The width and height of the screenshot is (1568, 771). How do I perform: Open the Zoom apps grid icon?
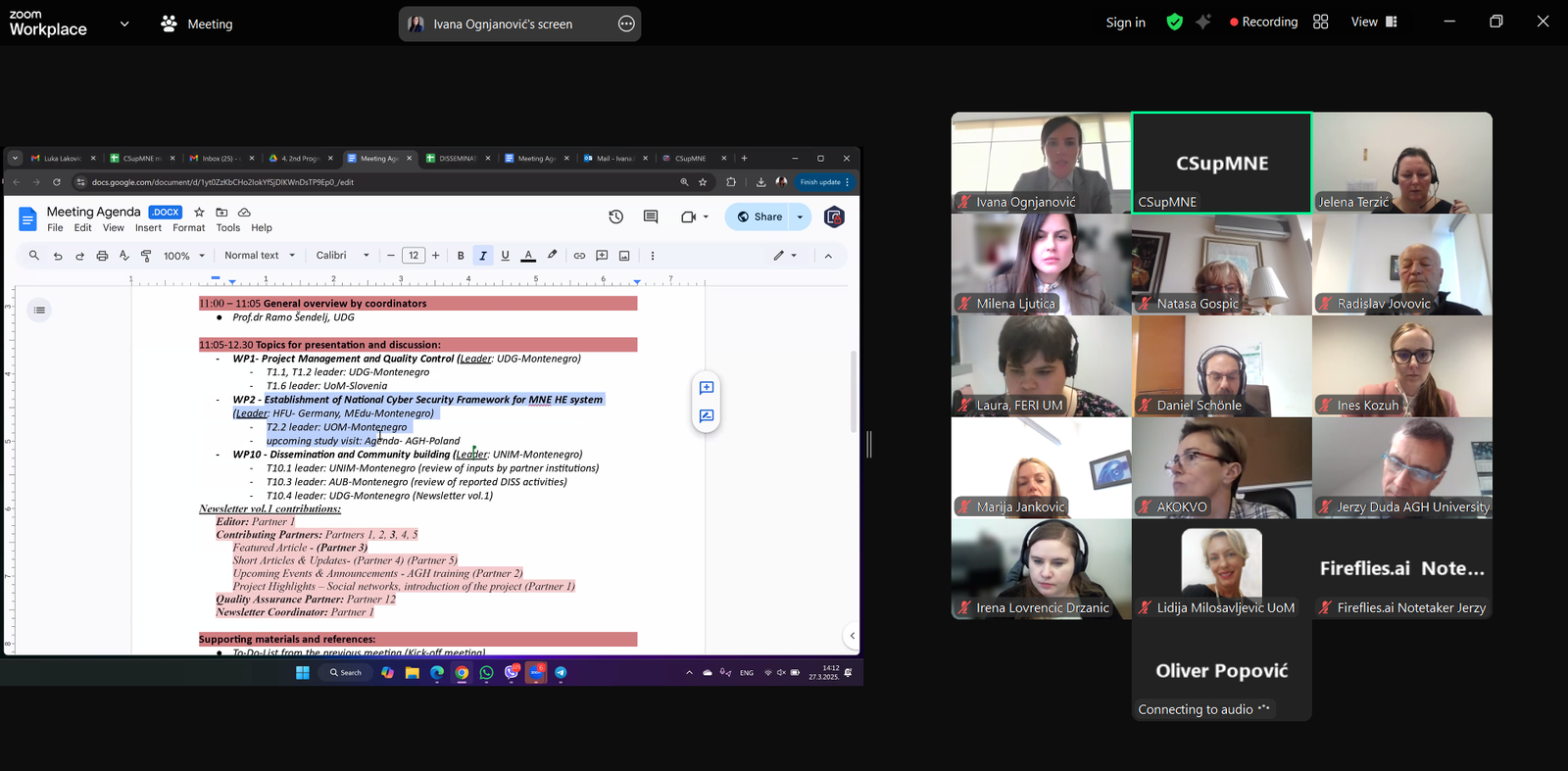click(1320, 22)
